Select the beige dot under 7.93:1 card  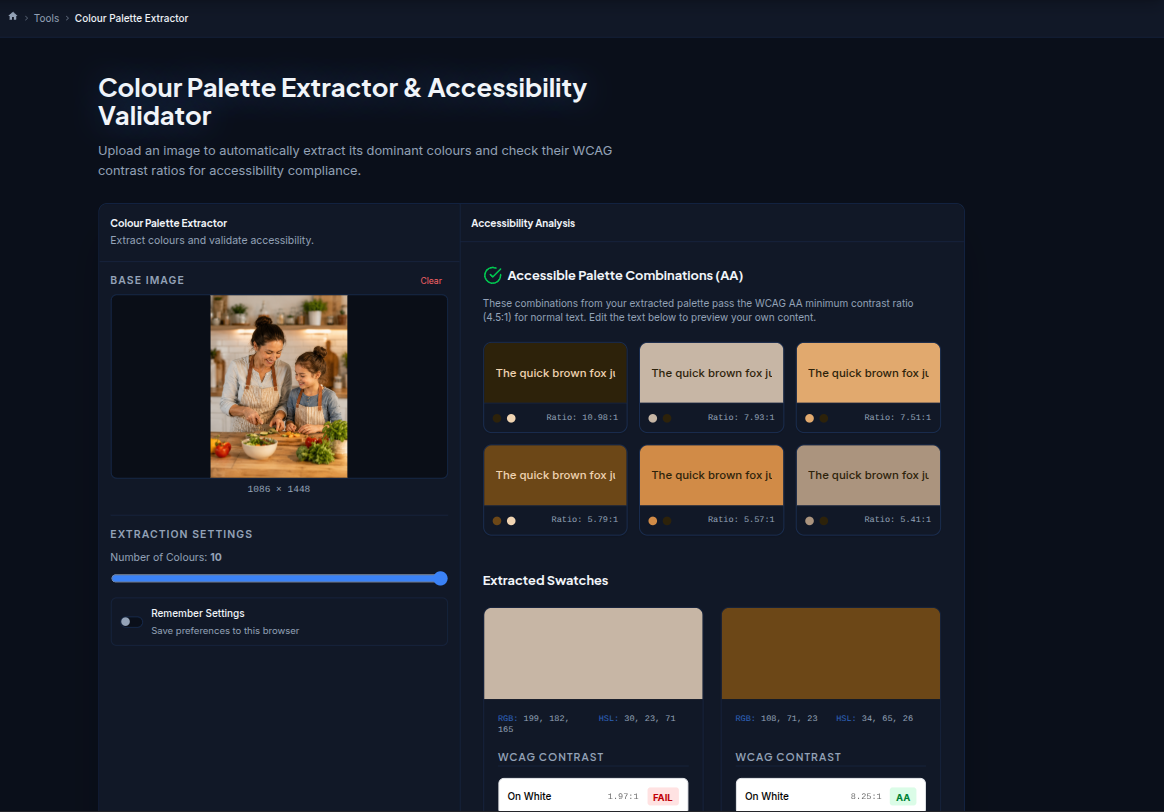click(653, 418)
